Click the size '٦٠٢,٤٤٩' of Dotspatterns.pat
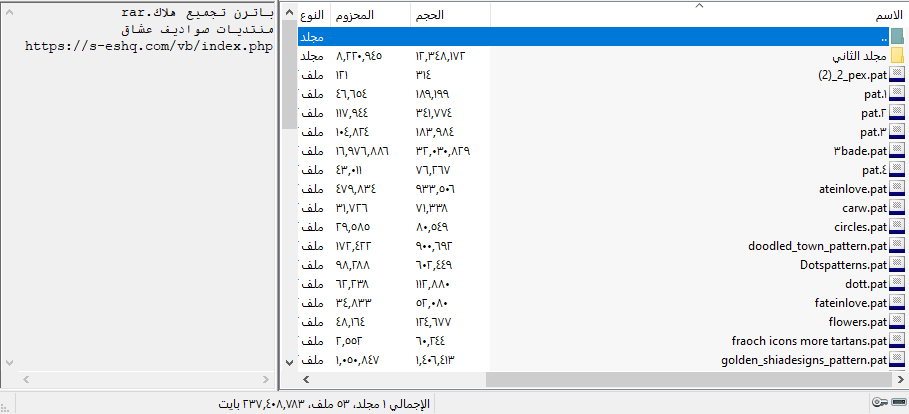Screen dimensions: 909x414 click(434, 265)
